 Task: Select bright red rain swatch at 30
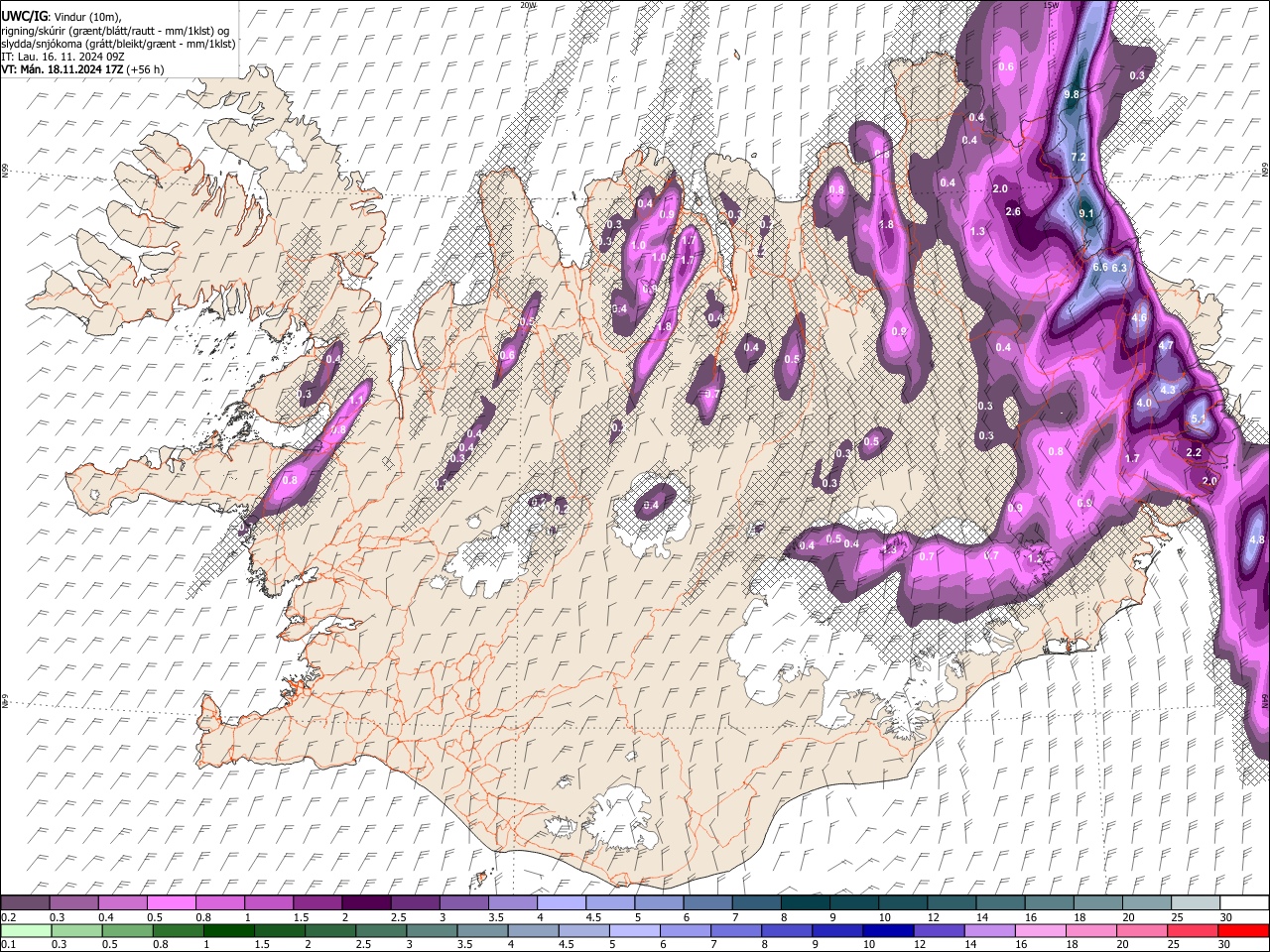pyautogui.click(x=1243, y=930)
